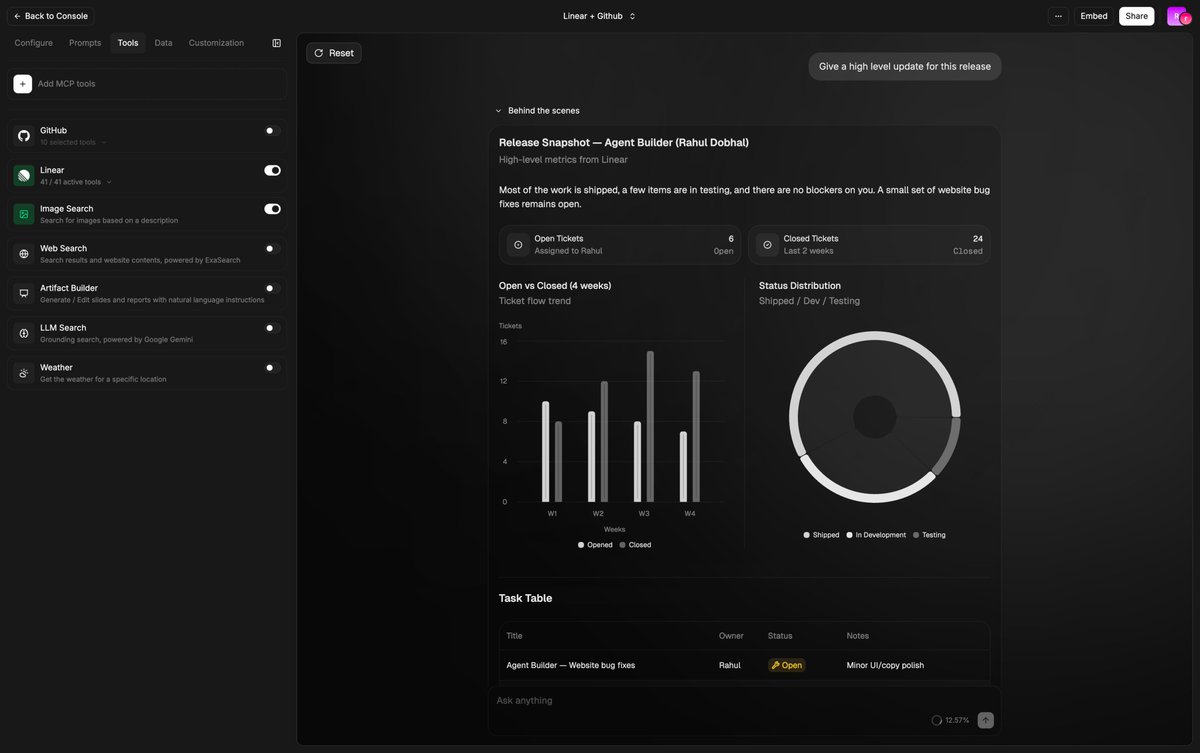This screenshot has height=753, width=1200.
Task: Click the Task Table heading
Action: tap(525, 598)
